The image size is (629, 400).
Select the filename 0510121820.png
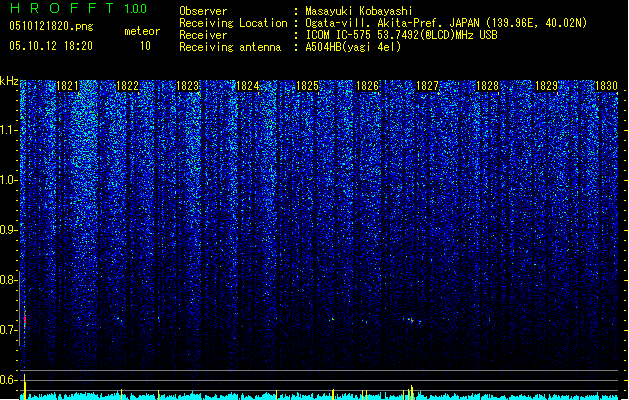pyautogui.click(x=51, y=26)
